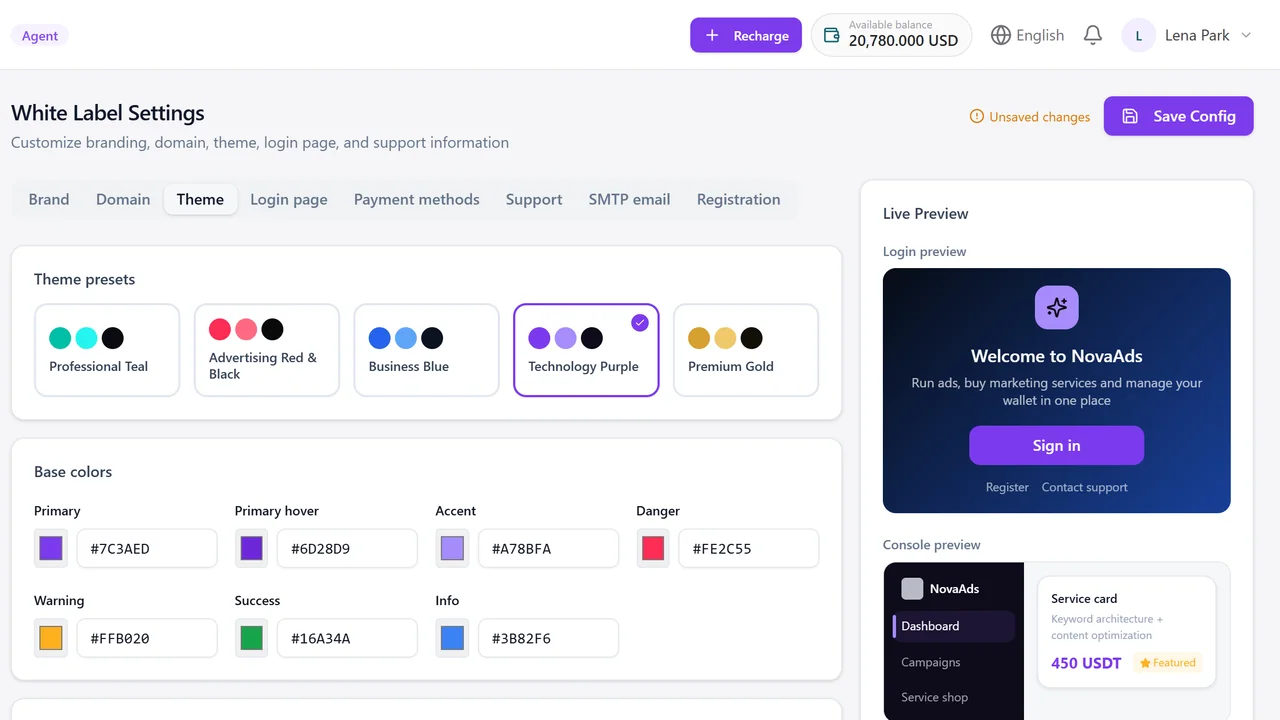Click the Accent color swatch

(x=452, y=548)
